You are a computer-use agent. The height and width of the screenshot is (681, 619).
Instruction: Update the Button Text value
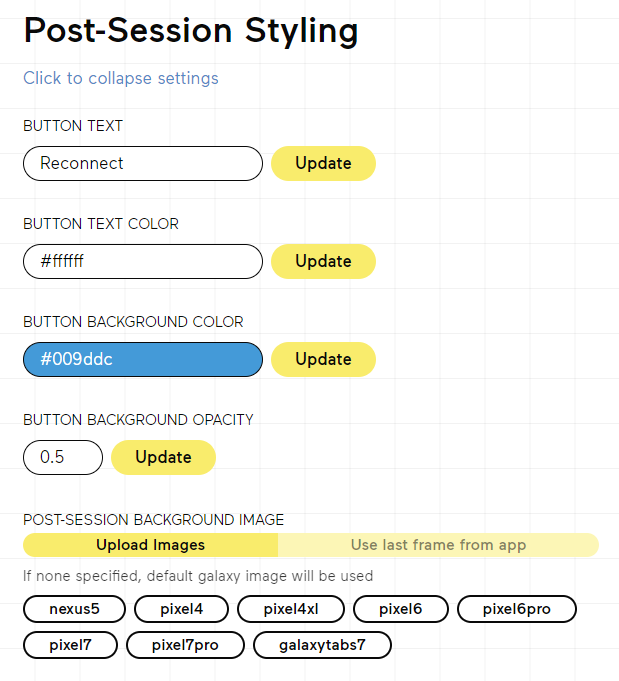click(323, 164)
